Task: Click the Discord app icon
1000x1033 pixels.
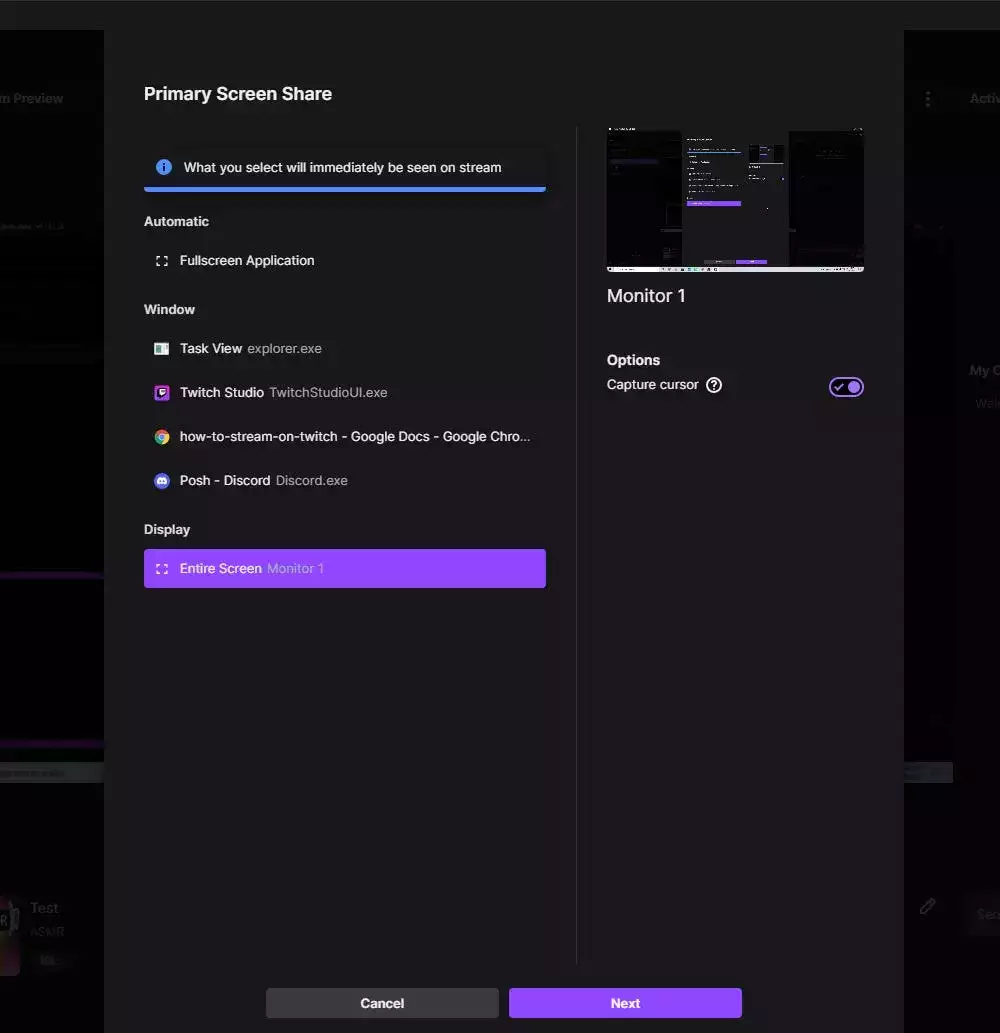Action: pos(162,481)
